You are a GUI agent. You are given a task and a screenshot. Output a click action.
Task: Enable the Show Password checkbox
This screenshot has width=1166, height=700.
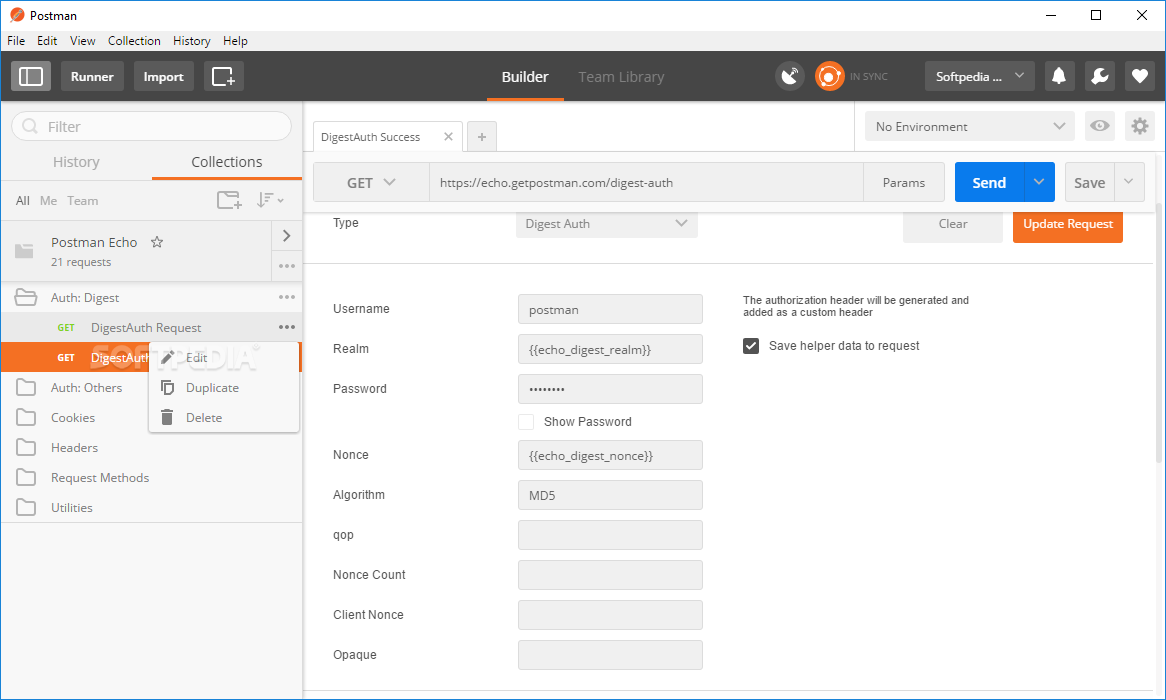point(526,422)
